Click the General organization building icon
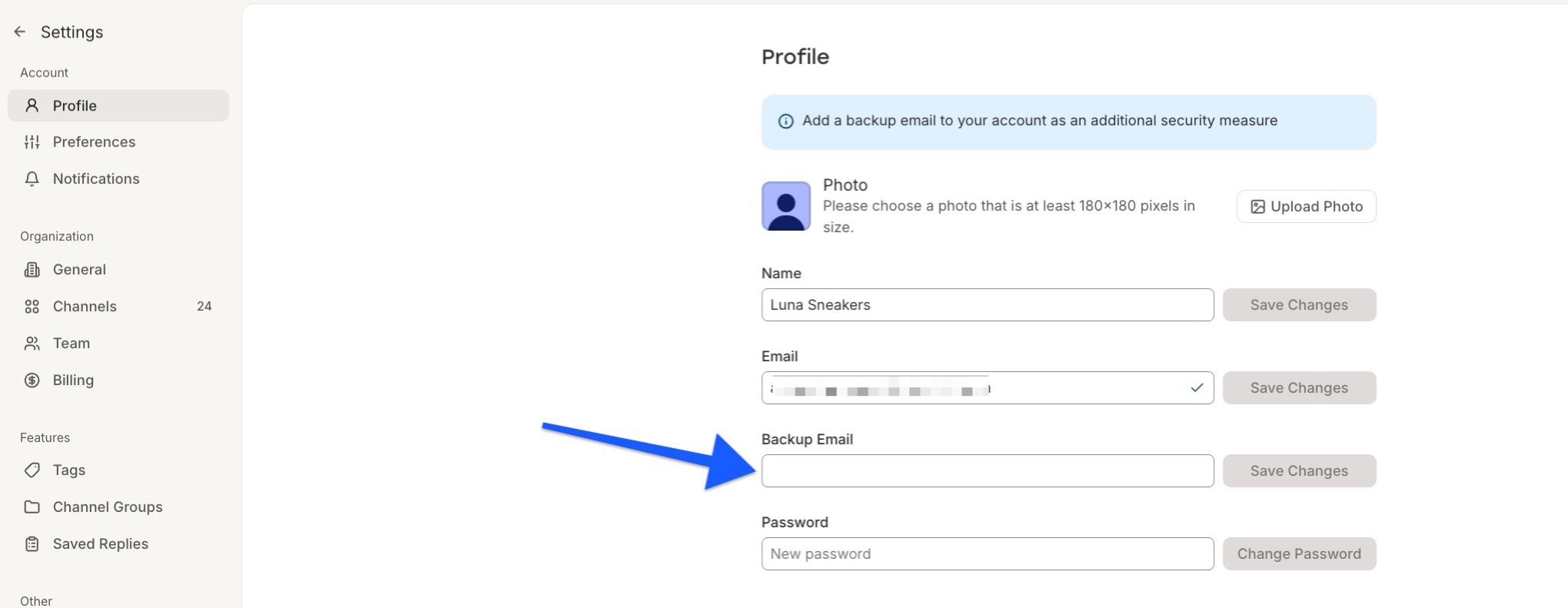Image resolution: width=1568 pixels, height=608 pixels. 32,269
